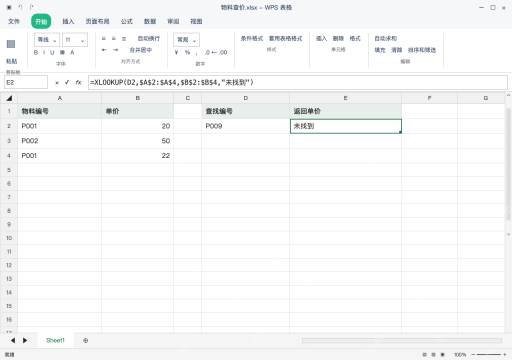512x360 pixels.
Task: Click the XLOOKUP formula bar
Action: point(298,82)
